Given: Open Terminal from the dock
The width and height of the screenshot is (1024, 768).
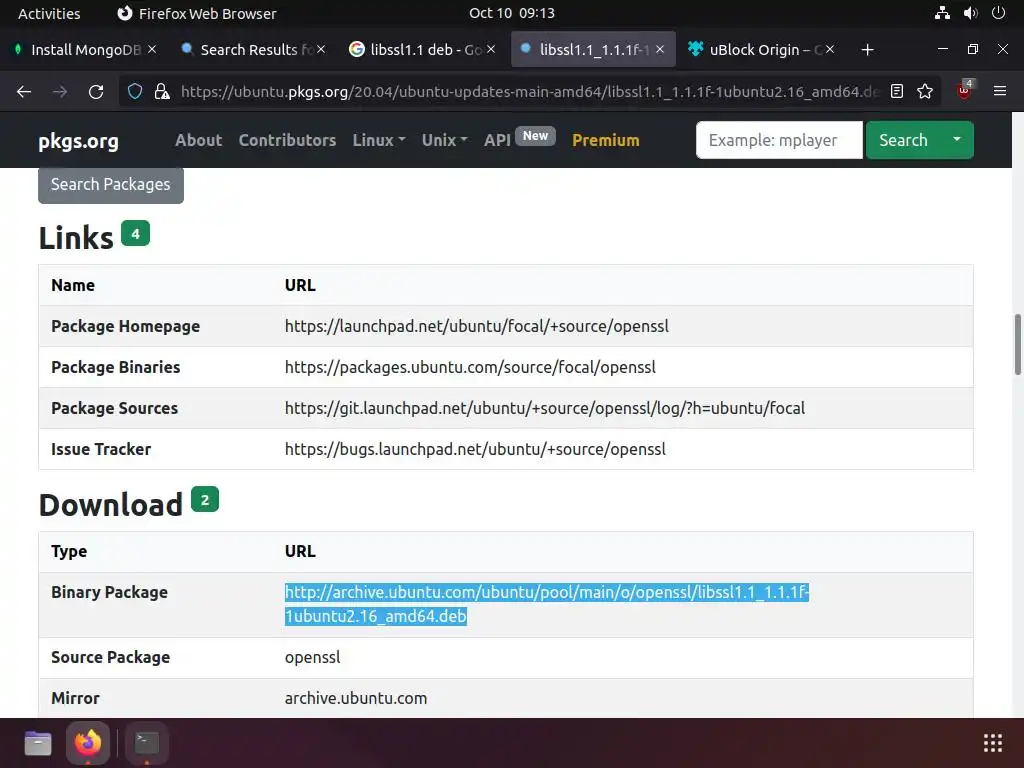Looking at the screenshot, I should point(146,743).
